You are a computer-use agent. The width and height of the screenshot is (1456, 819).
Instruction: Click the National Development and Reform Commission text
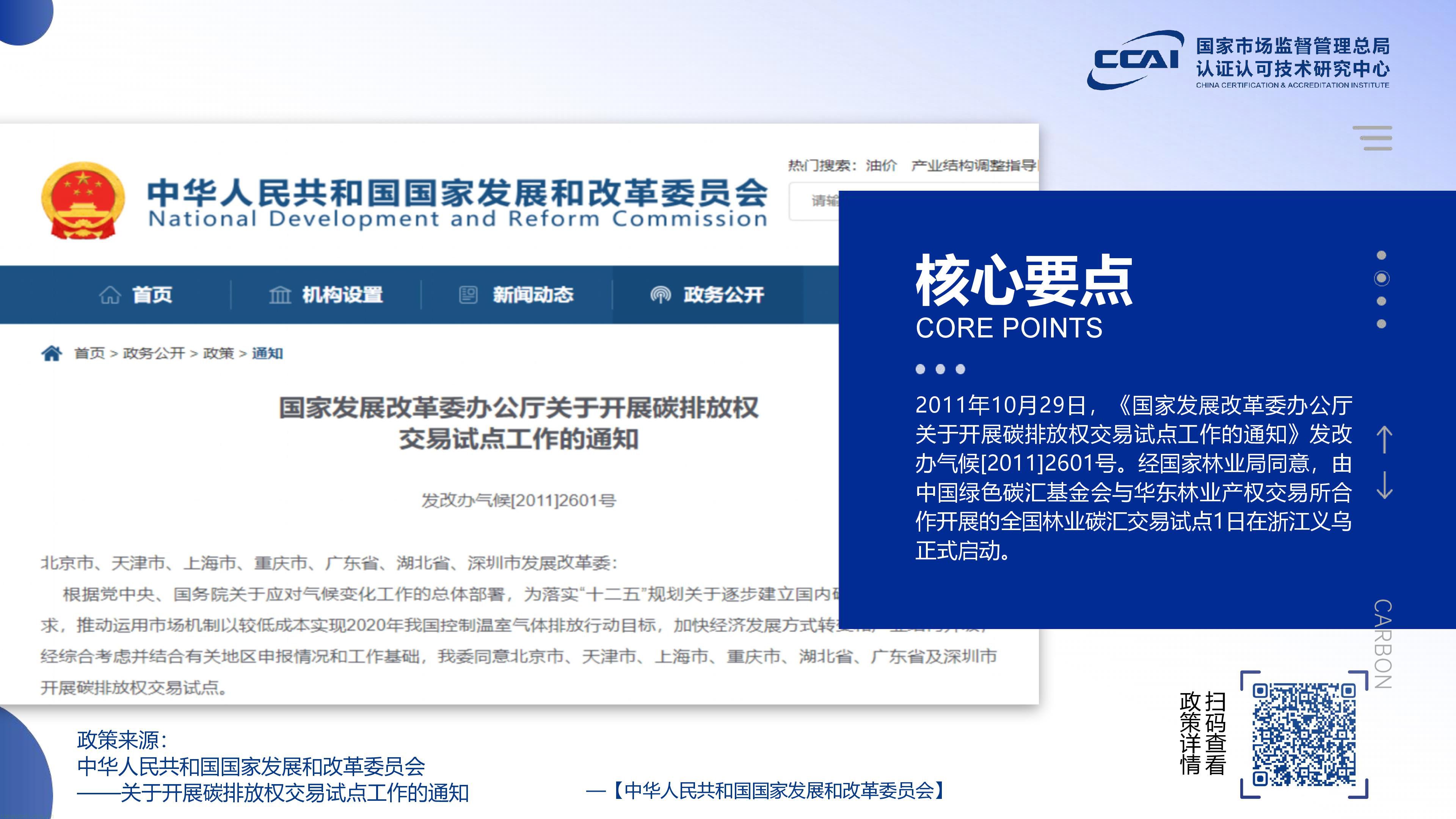tap(457, 219)
